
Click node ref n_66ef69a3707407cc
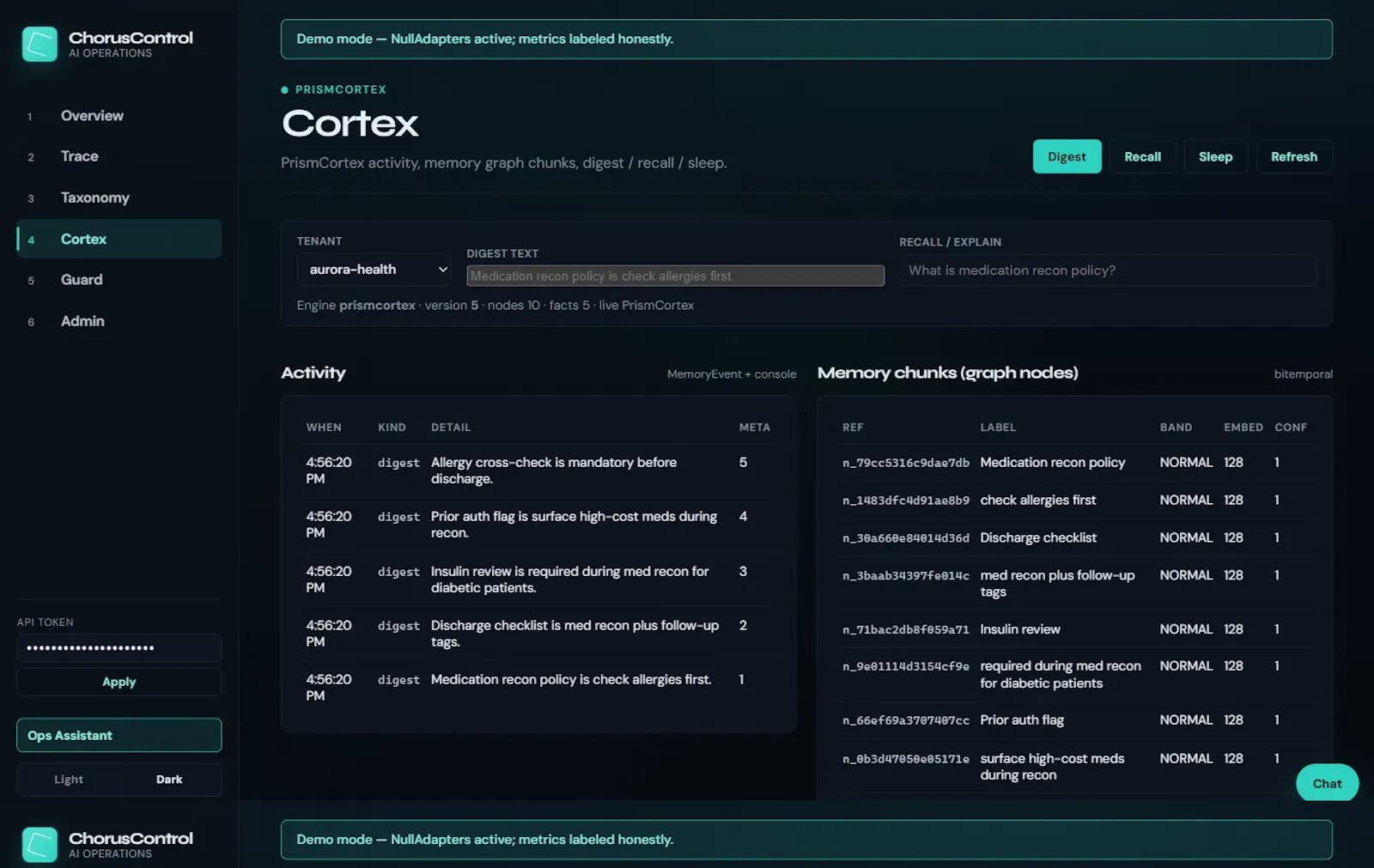point(905,720)
